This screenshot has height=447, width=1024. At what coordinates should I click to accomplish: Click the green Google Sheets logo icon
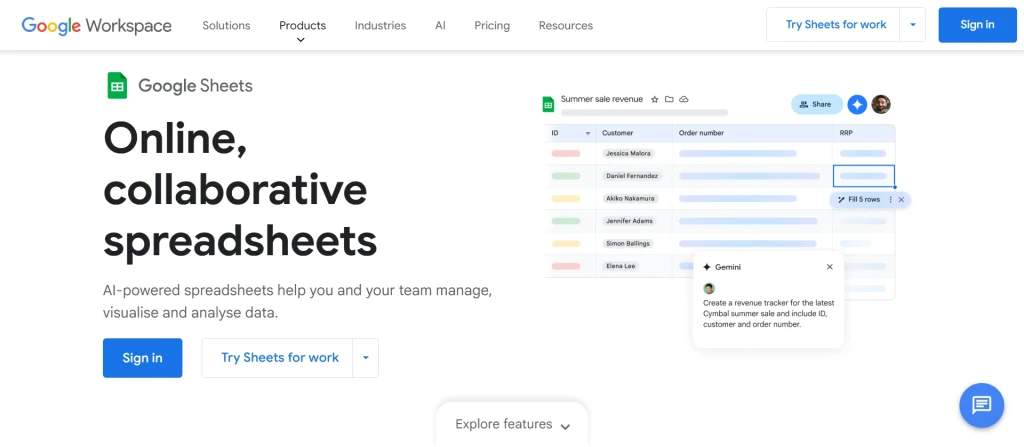(x=117, y=86)
